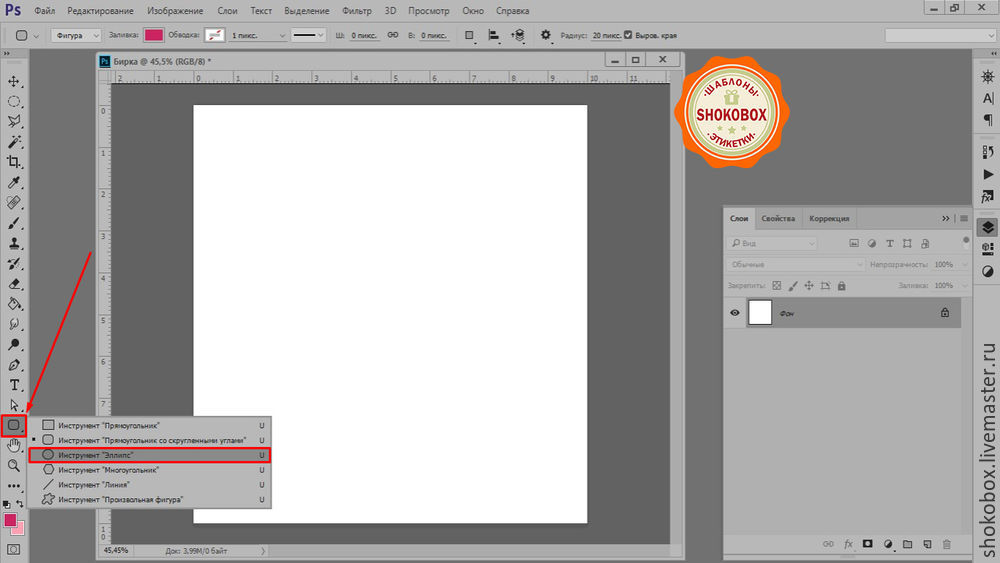Toggle the Выров. края checkbox
This screenshot has width=1000, height=563.
pyautogui.click(x=628, y=35)
